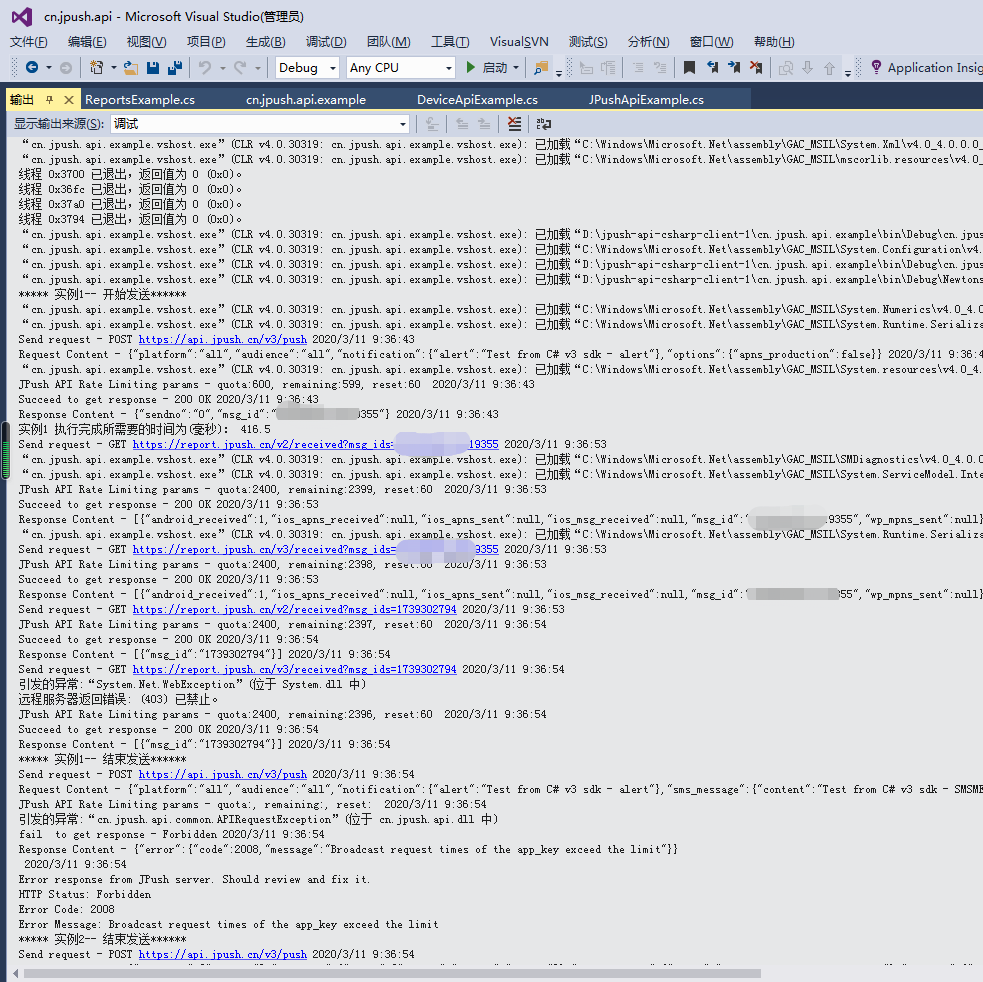Open the 工具(T) menu
Viewport: 983px width, 982px height.
[x=450, y=41]
